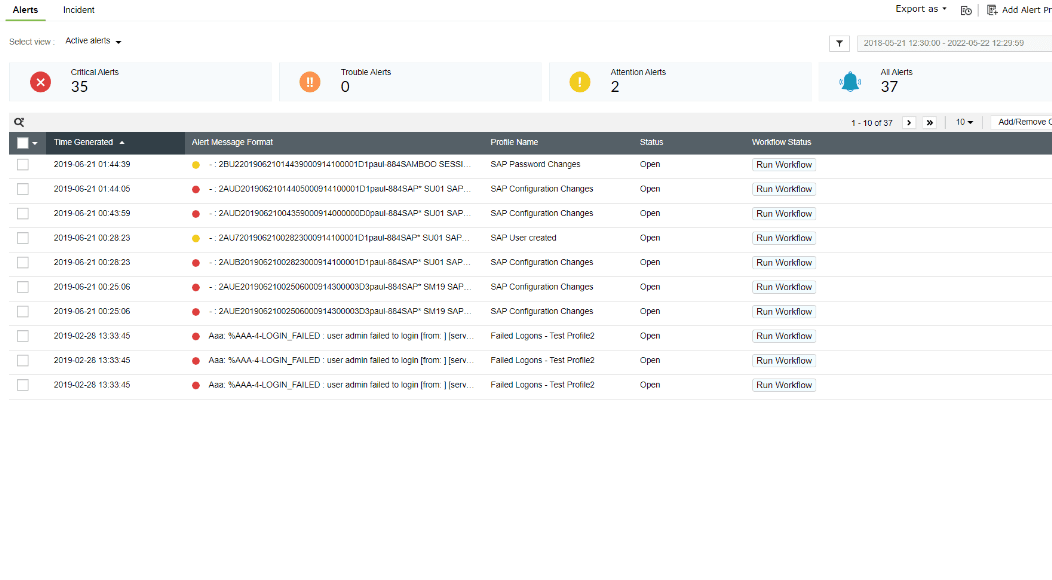Check first 2019-02-28 13:33:45 alert row

[x=23, y=336]
